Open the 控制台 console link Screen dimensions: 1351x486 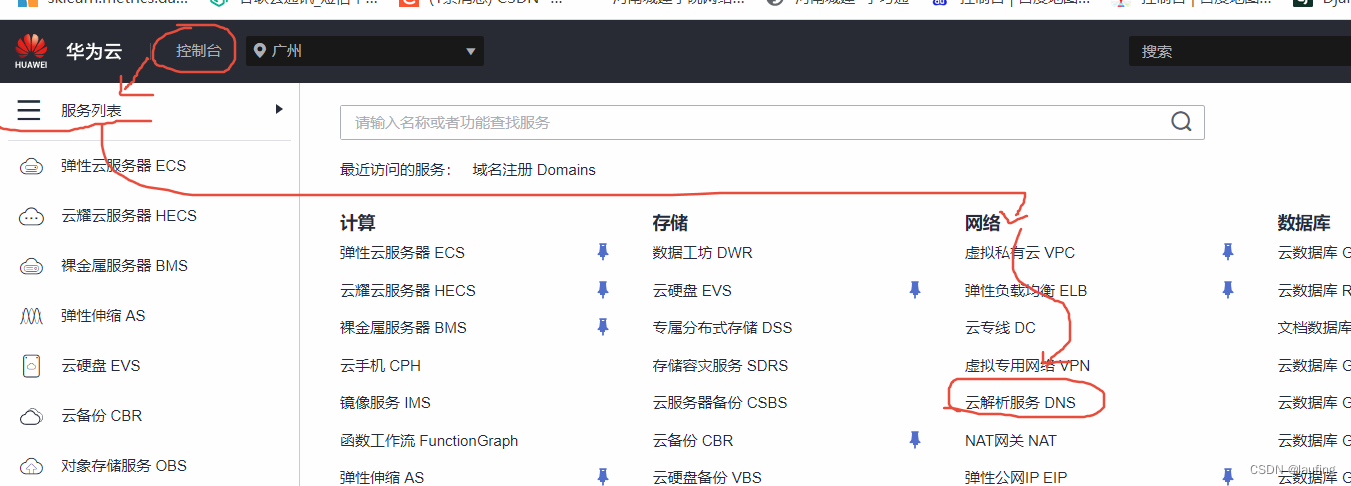(x=198, y=51)
